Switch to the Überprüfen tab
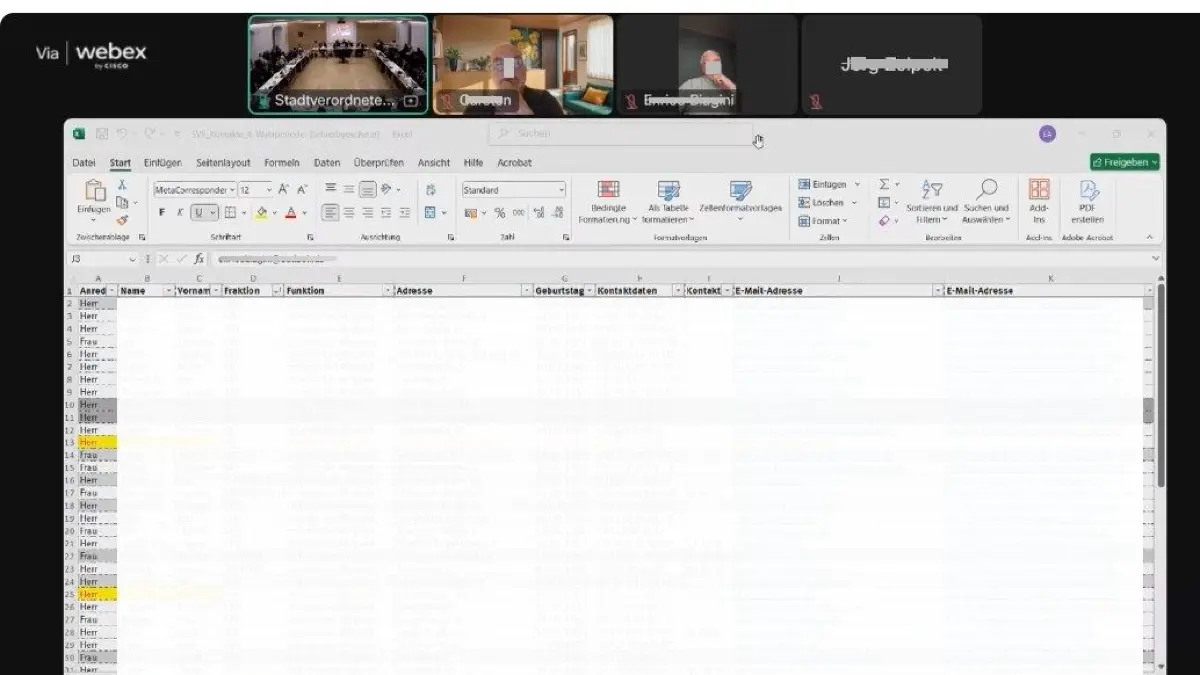The width and height of the screenshot is (1200, 675). (379, 163)
